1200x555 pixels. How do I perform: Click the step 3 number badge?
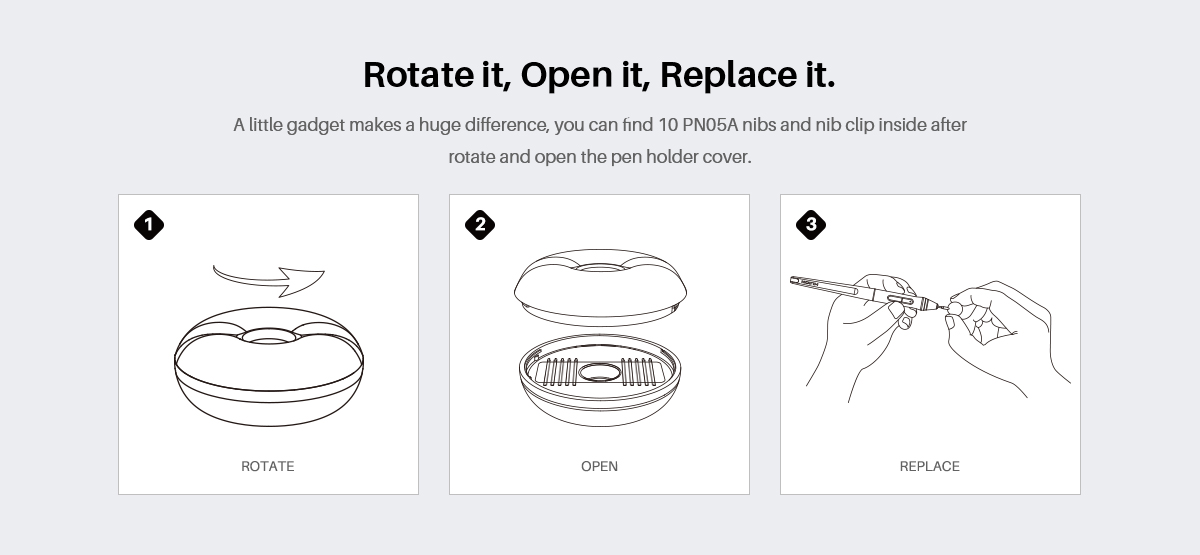pyautogui.click(x=811, y=225)
